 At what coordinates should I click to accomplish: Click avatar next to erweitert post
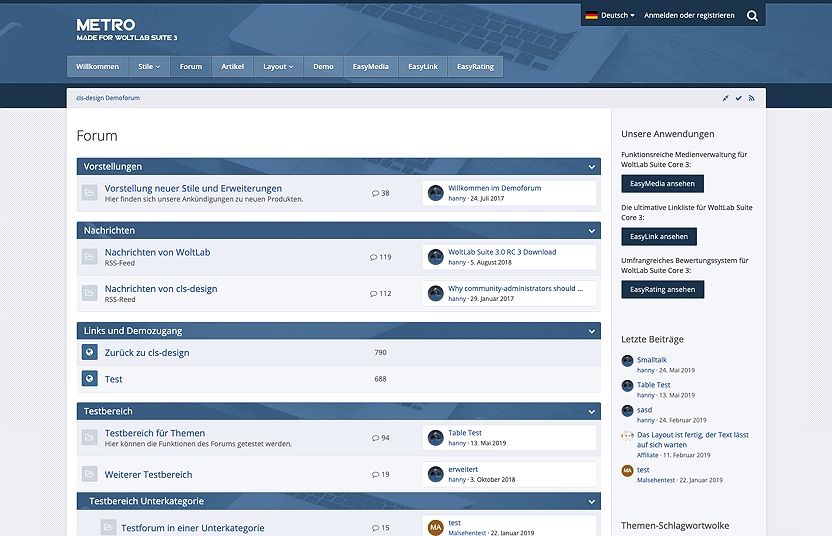pos(436,474)
